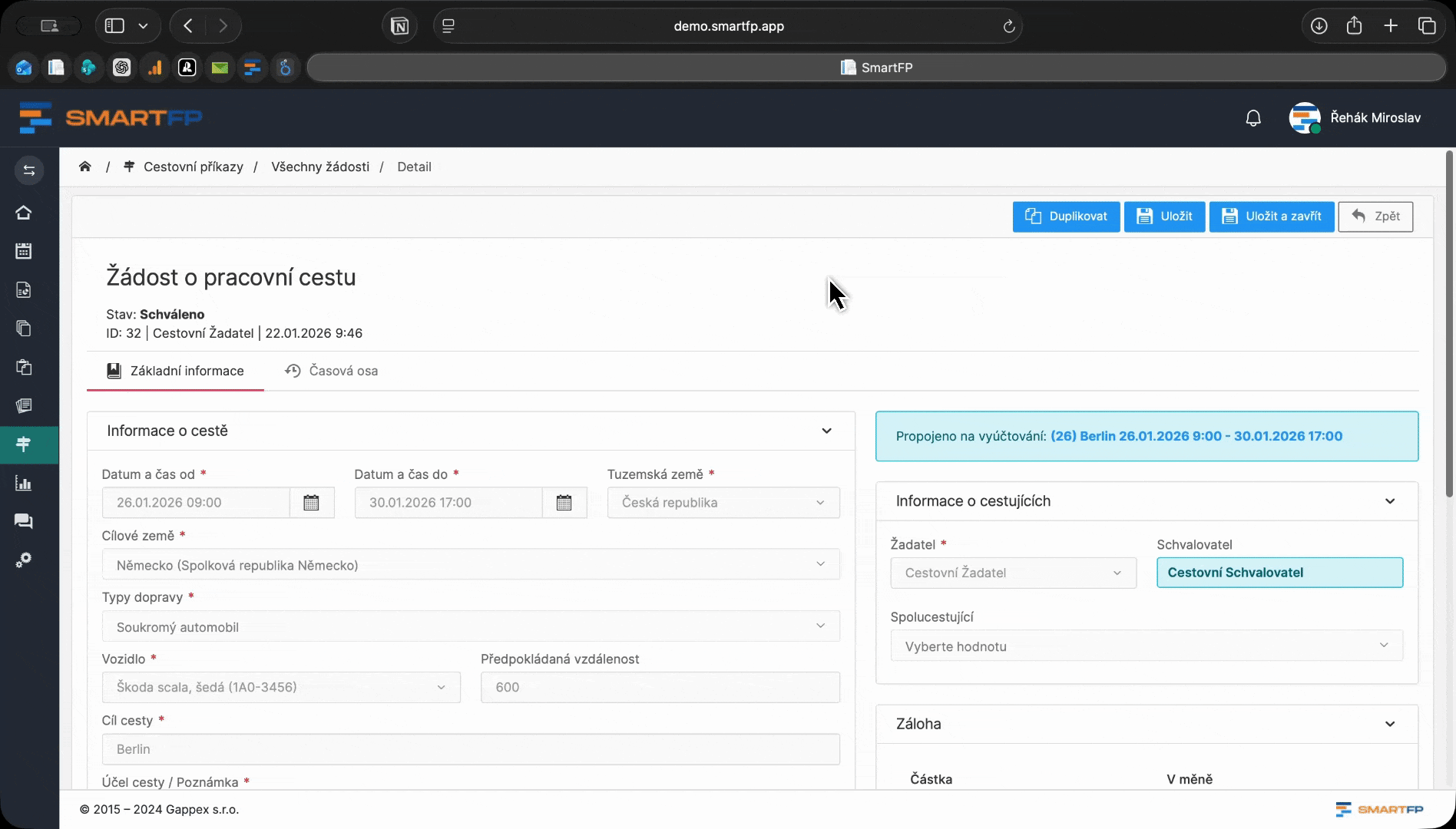
Task: Select the Základní informace tab
Action: [176, 371]
